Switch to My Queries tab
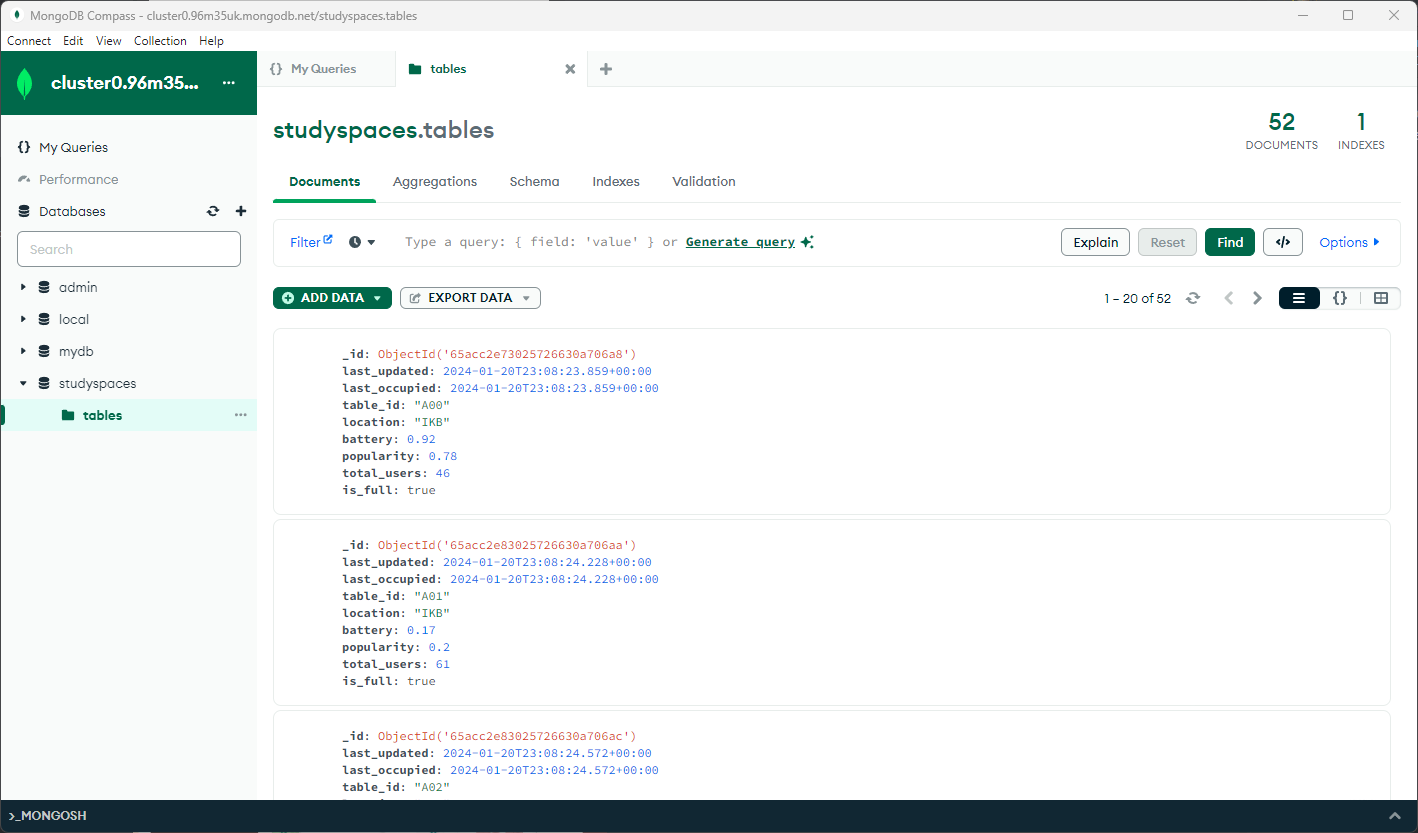Screen dimensions: 1418x833 tap(326, 69)
